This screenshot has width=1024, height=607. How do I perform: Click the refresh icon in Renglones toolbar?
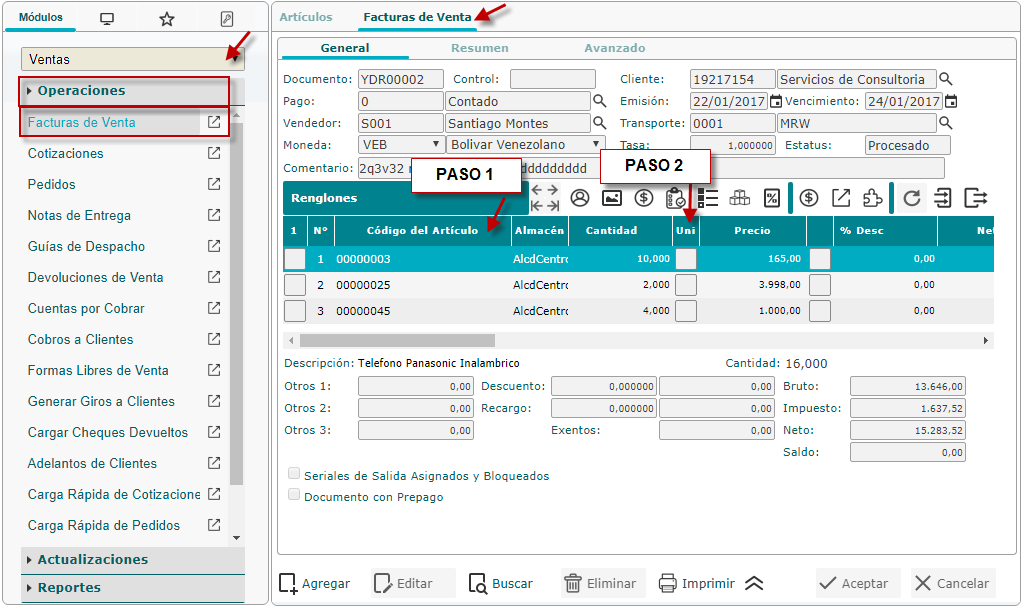coord(911,198)
